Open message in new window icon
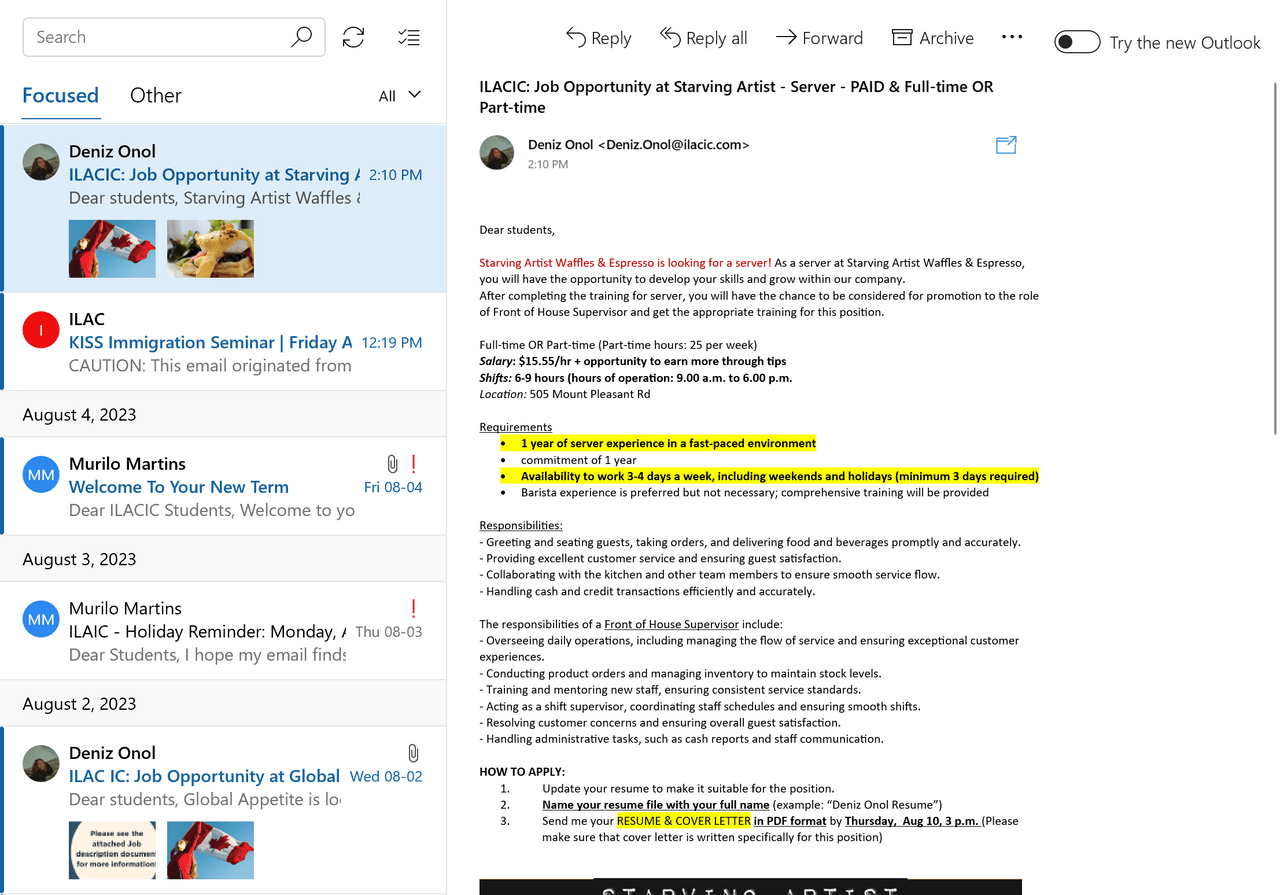Viewport: 1280px width, 895px height. [1006, 145]
